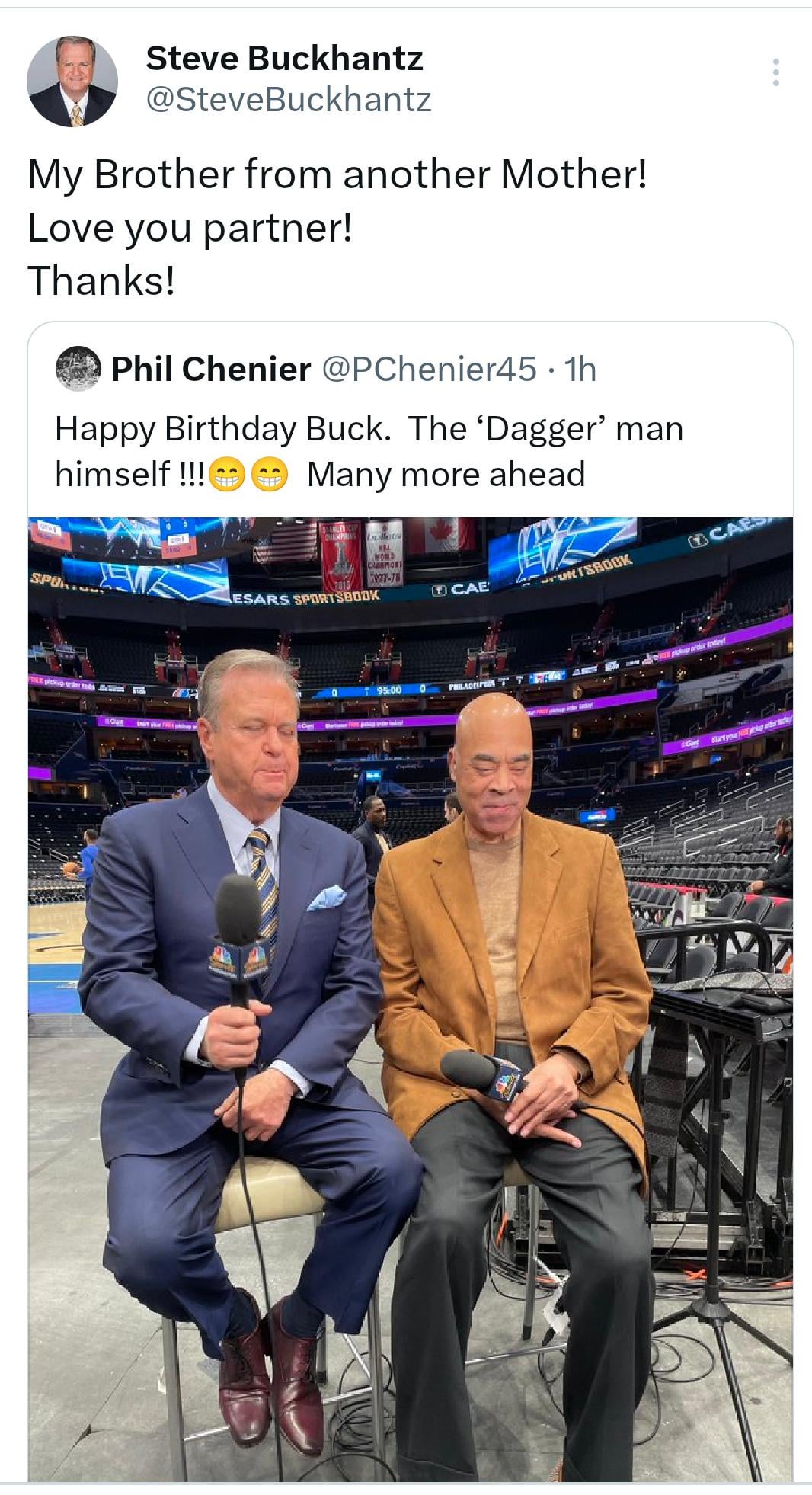Click Phil Chenier's small profile avatar
The image size is (812, 1495).
tap(78, 369)
